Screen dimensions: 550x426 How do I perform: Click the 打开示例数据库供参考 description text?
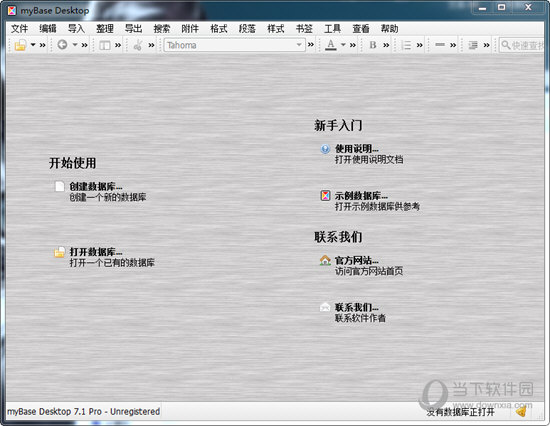pyautogui.click(x=377, y=206)
